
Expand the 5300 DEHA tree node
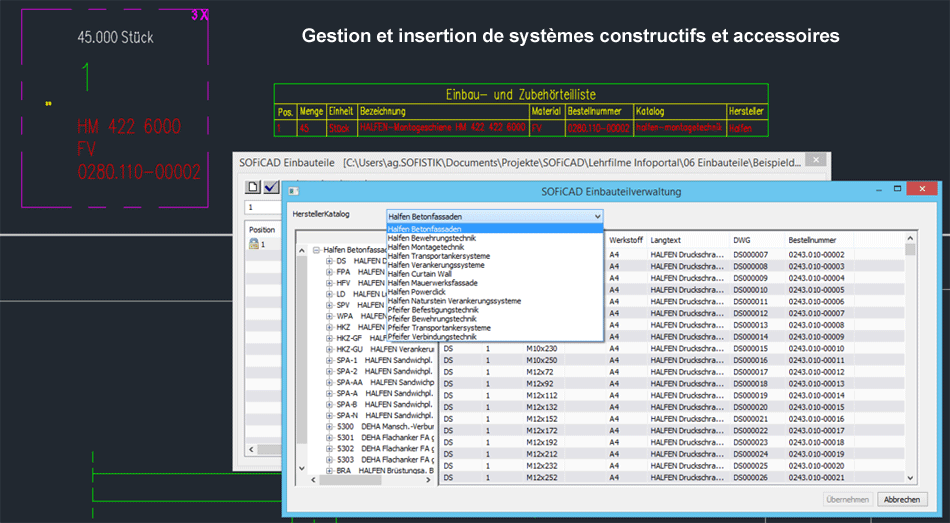tap(330, 426)
